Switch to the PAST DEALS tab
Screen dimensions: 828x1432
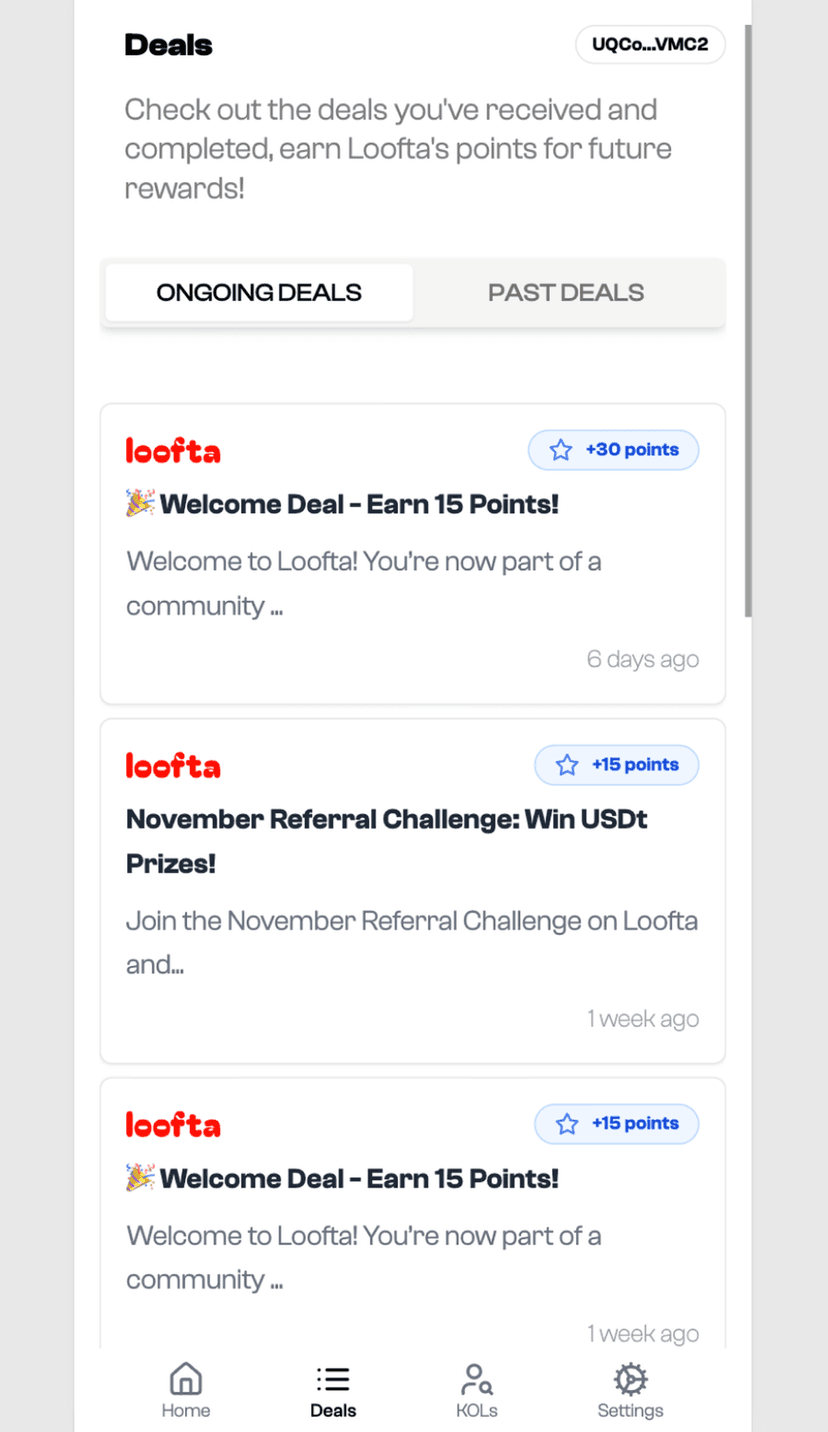click(566, 293)
